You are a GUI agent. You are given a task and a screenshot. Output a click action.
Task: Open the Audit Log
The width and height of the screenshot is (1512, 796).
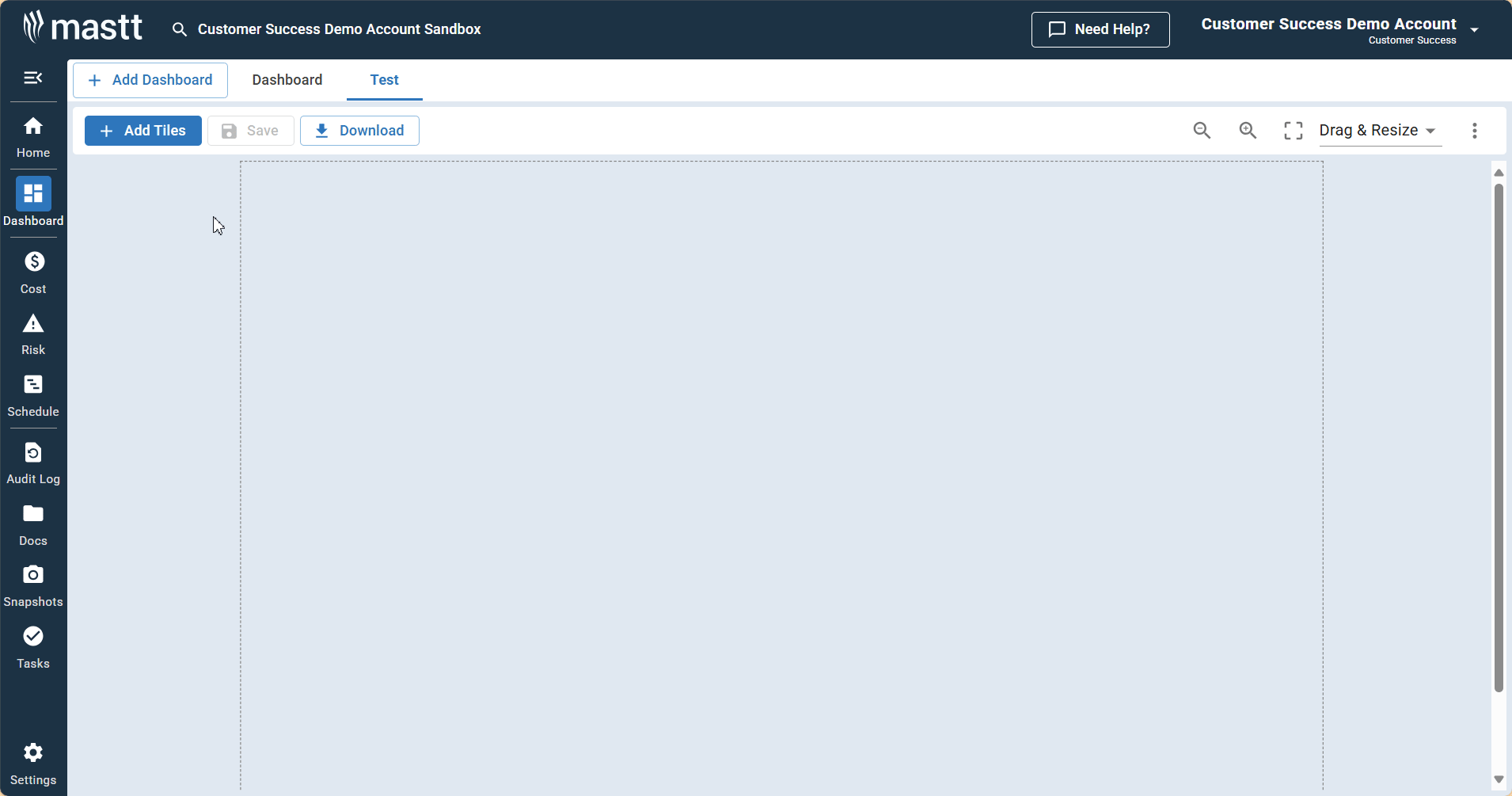(33, 463)
